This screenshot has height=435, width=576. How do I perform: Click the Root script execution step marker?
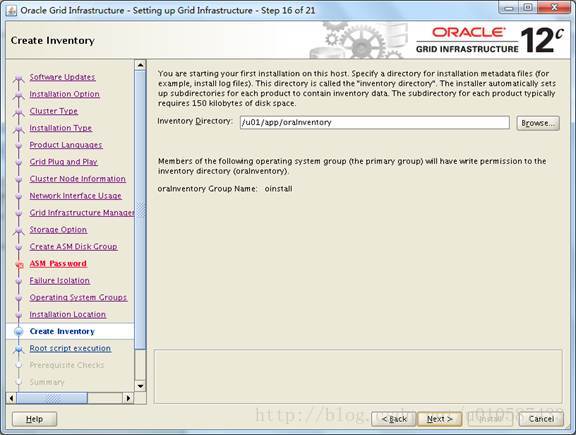[x=18, y=349]
